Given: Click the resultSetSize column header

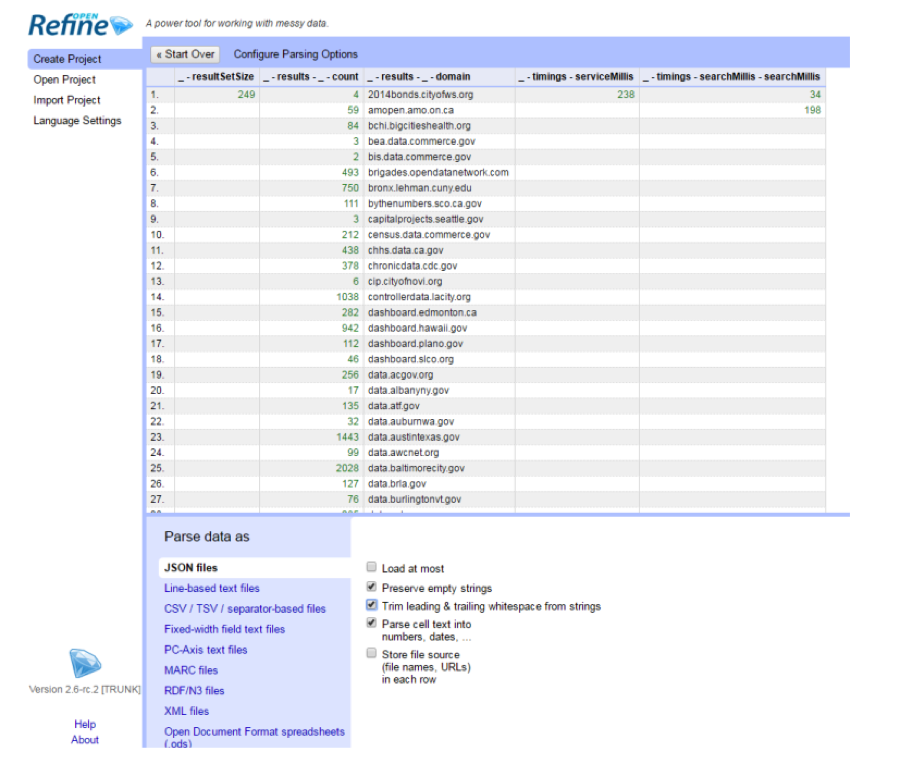Looking at the screenshot, I should click(216, 77).
